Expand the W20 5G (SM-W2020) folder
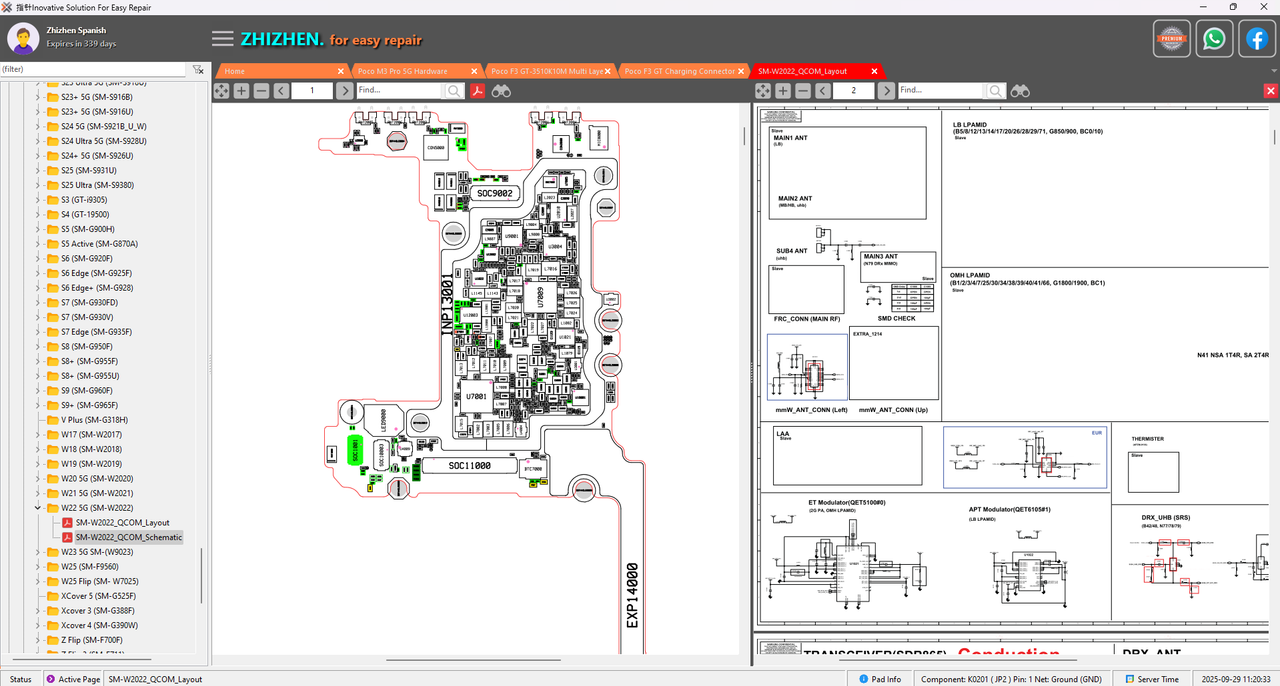This screenshot has height=686, width=1280. [39, 478]
